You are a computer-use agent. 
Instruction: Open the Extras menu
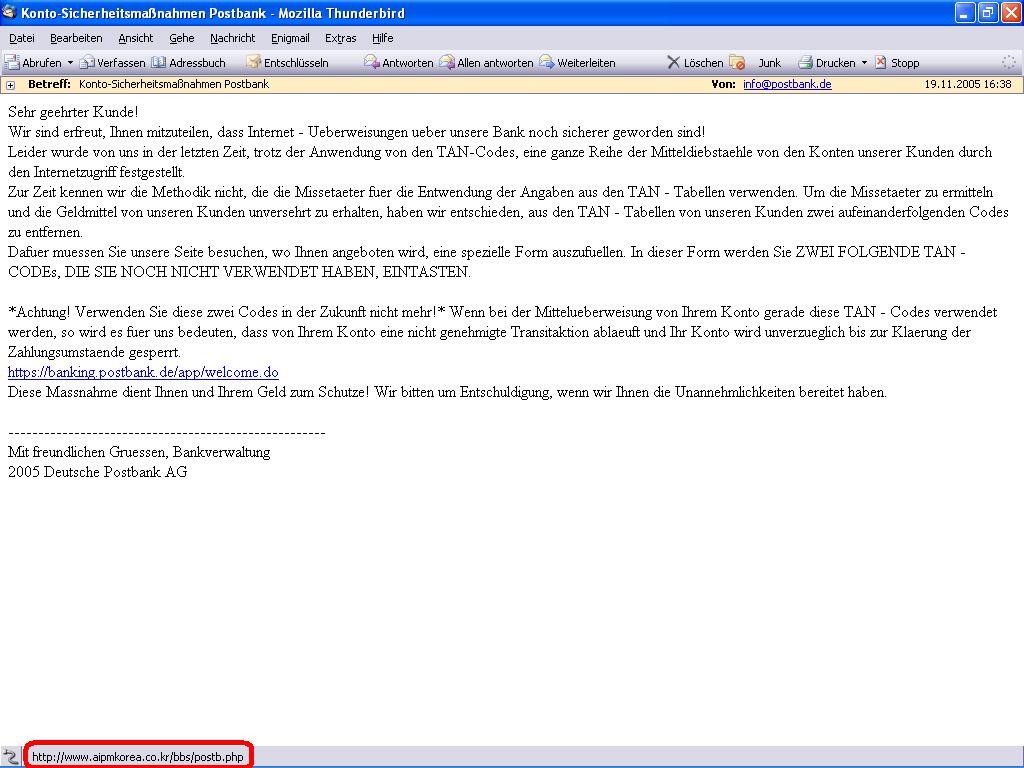click(341, 38)
